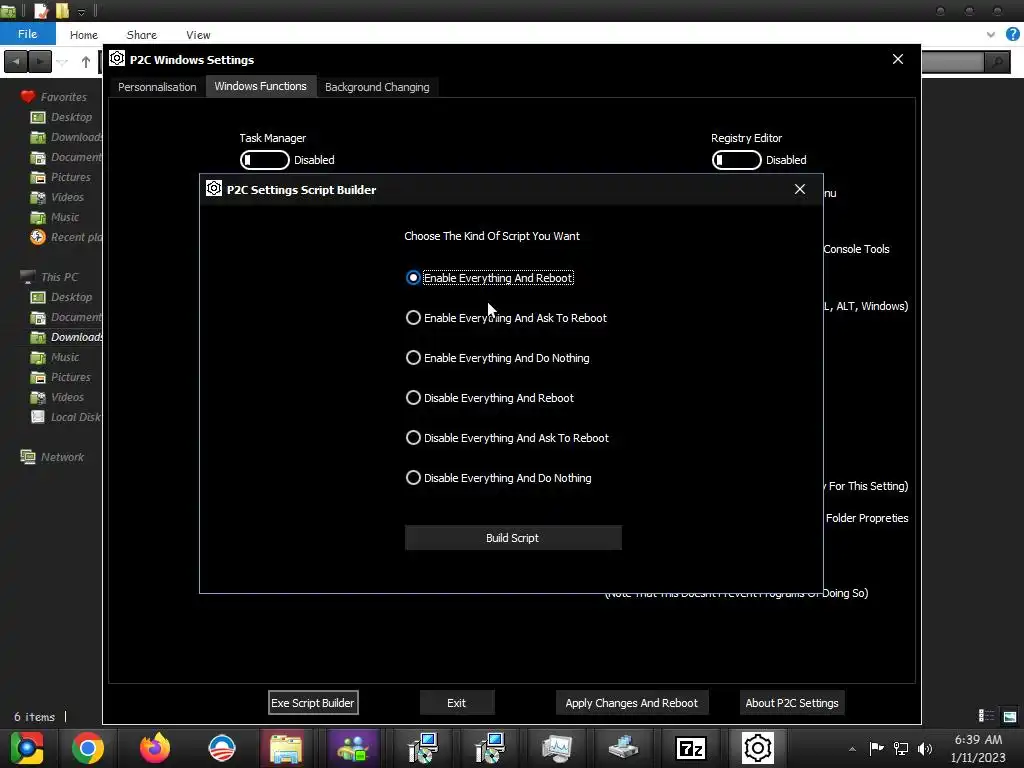This screenshot has width=1024, height=768.
Task: Select Disable Everything And Do Nothing option
Action: pyautogui.click(x=498, y=478)
